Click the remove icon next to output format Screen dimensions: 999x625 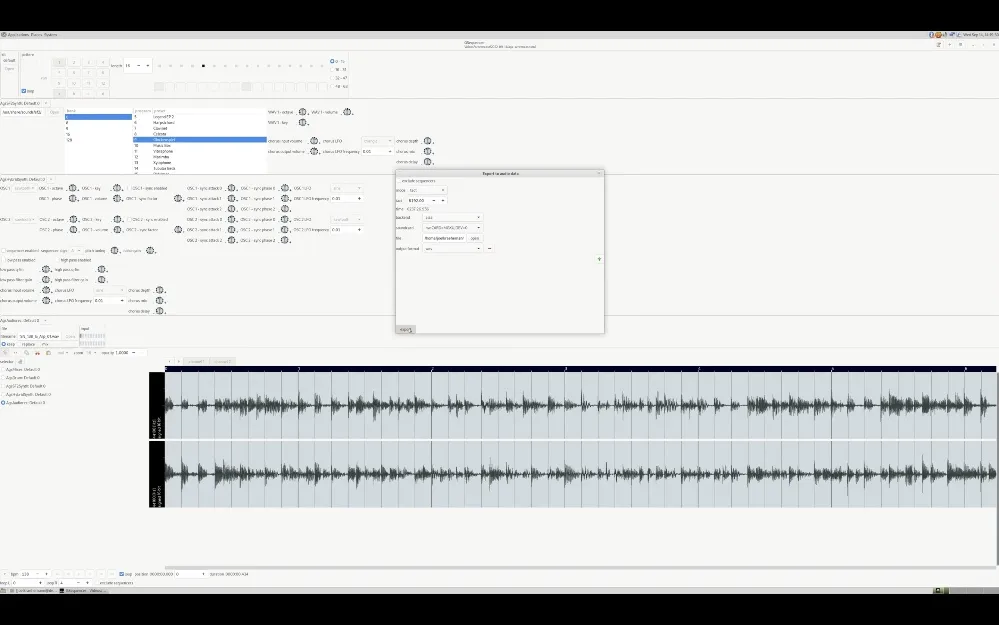[490, 249]
